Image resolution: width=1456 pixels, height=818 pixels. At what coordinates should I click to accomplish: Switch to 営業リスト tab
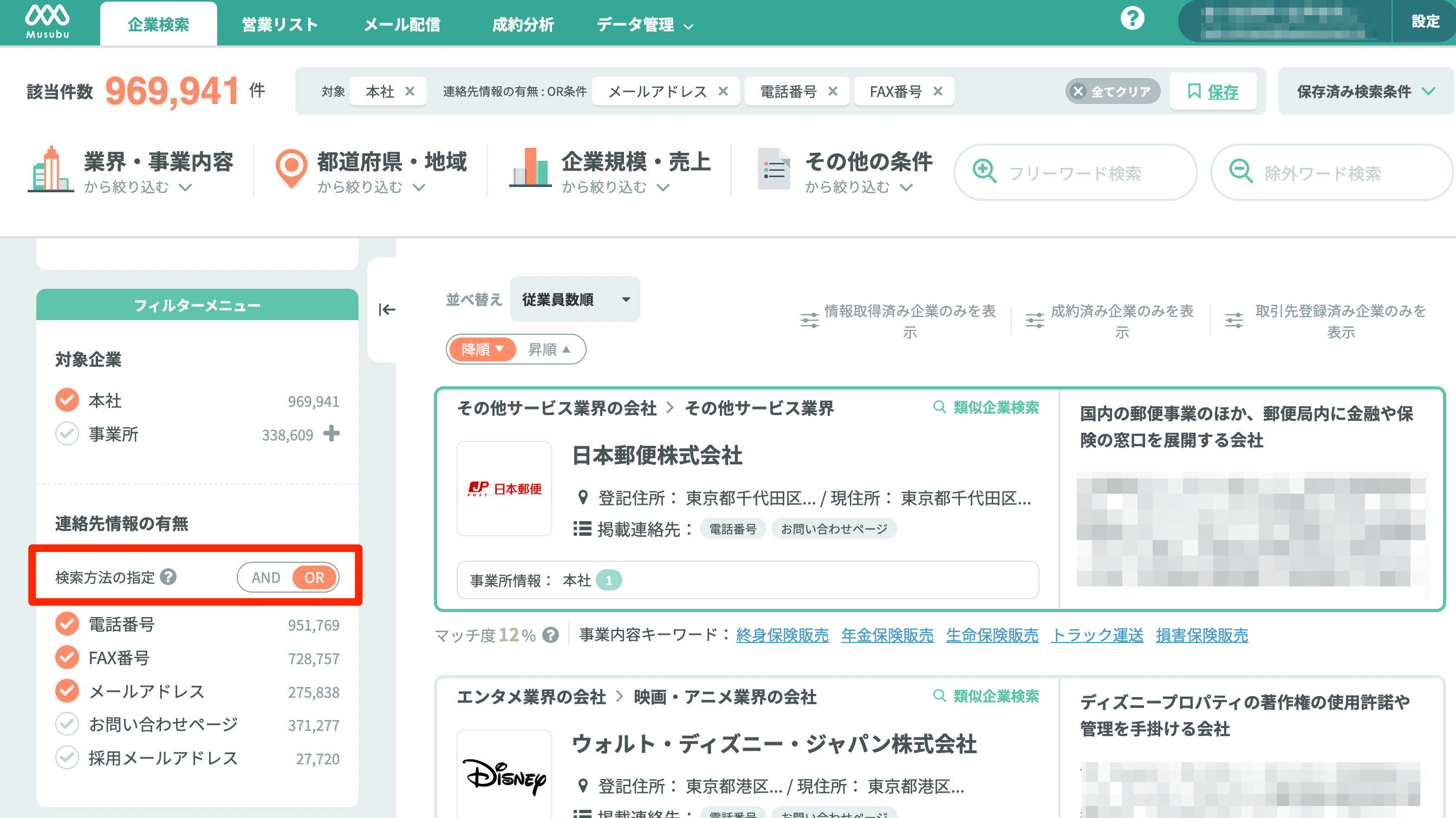(x=280, y=24)
